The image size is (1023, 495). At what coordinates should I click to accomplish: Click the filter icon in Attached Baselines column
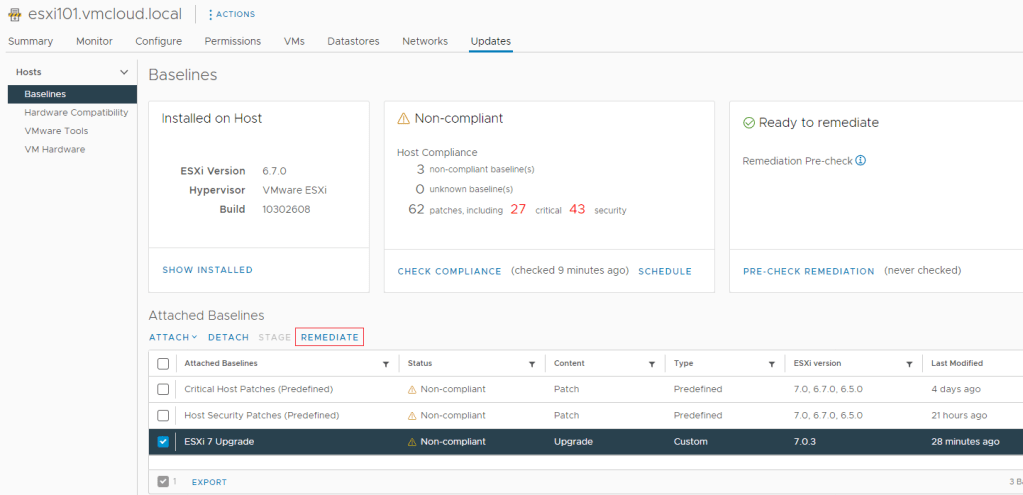tap(386, 364)
